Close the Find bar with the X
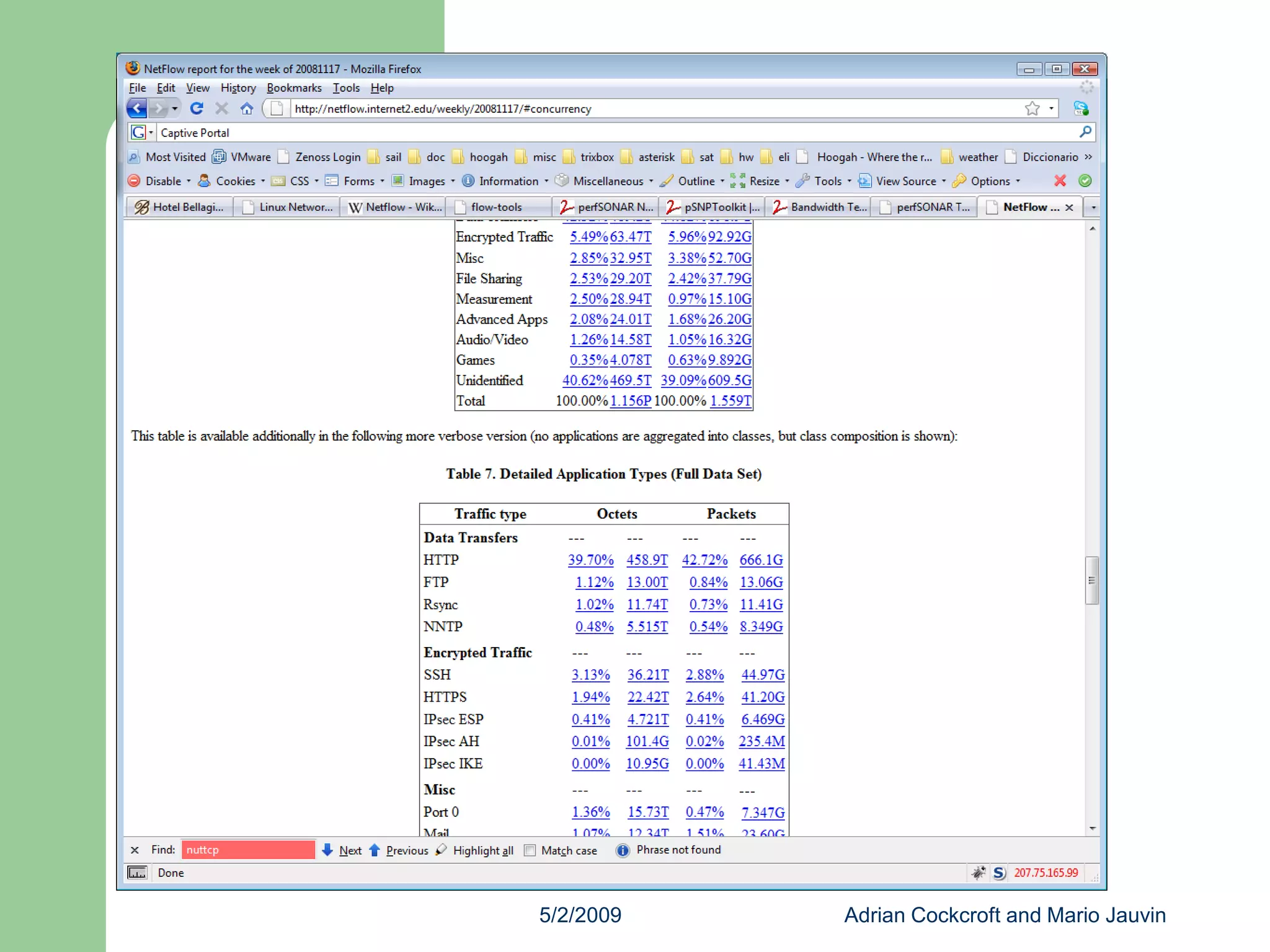1270x952 pixels. click(x=135, y=850)
